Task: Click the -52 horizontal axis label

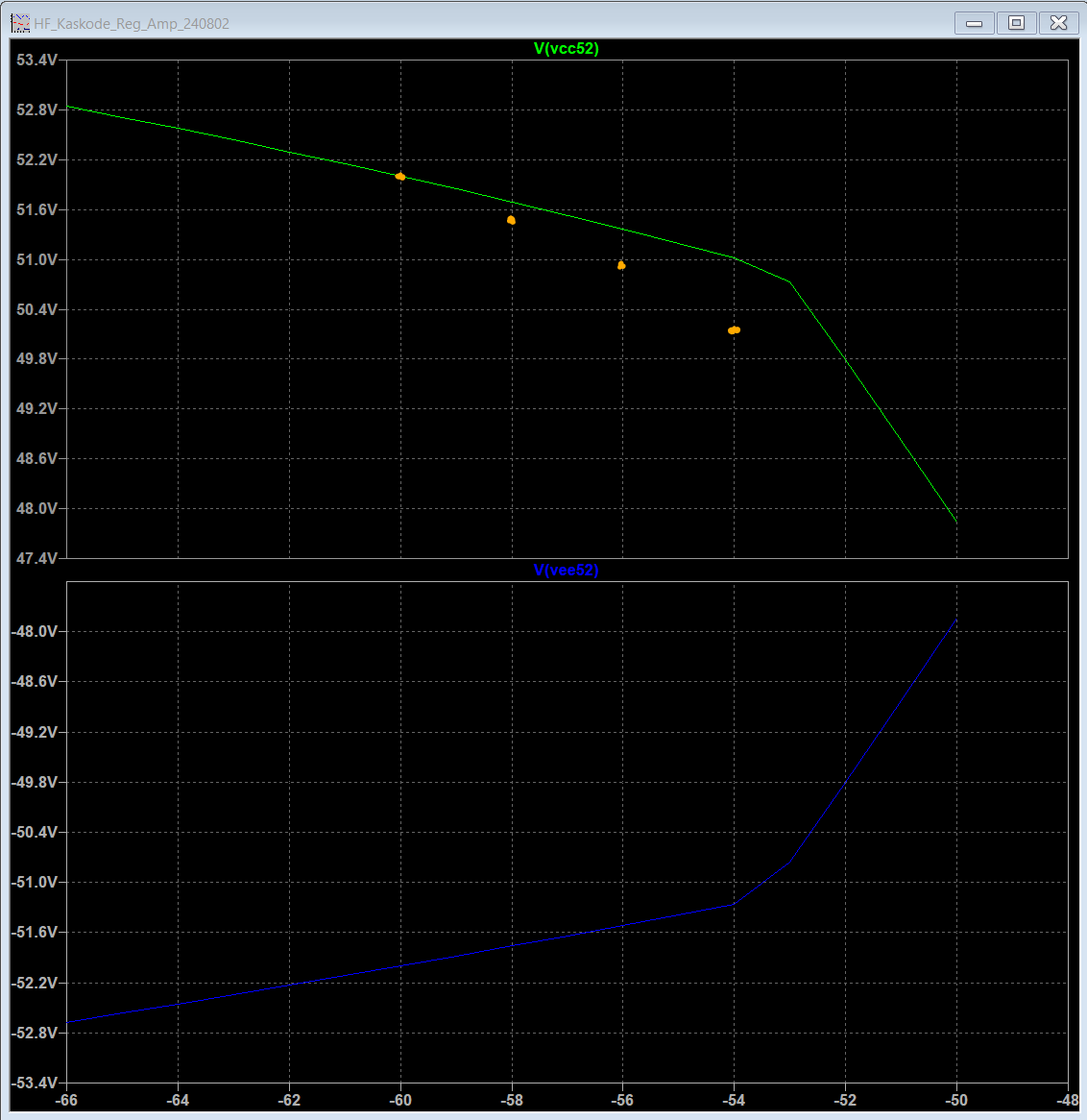Action: point(846,1101)
